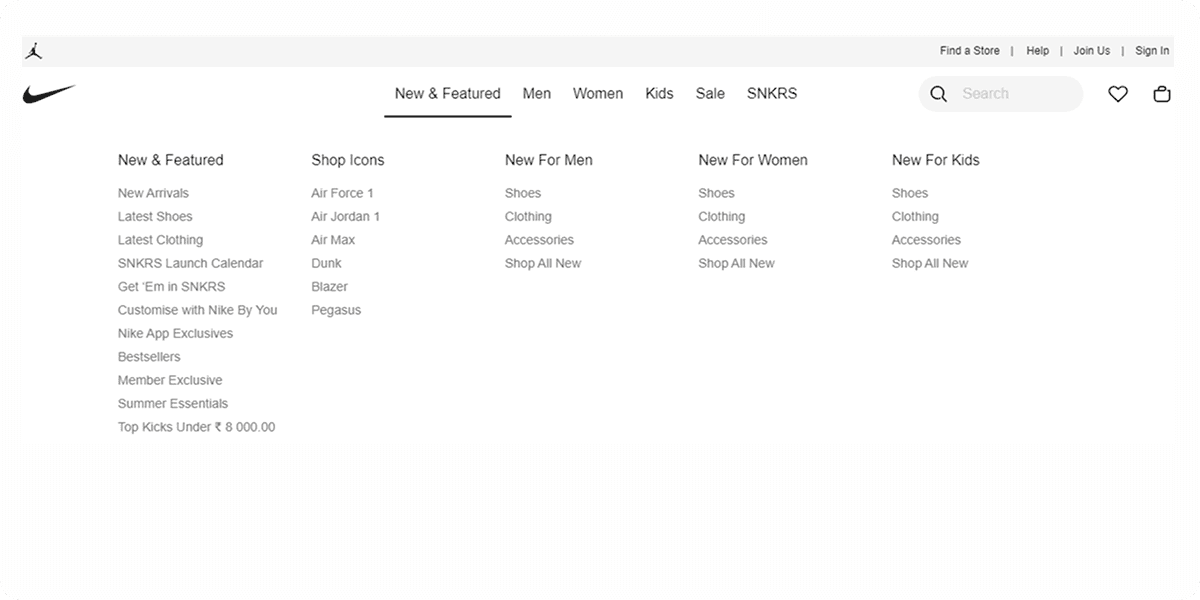Open Air Jordan 1 link
This screenshot has height=600, width=1200.
click(x=346, y=216)
